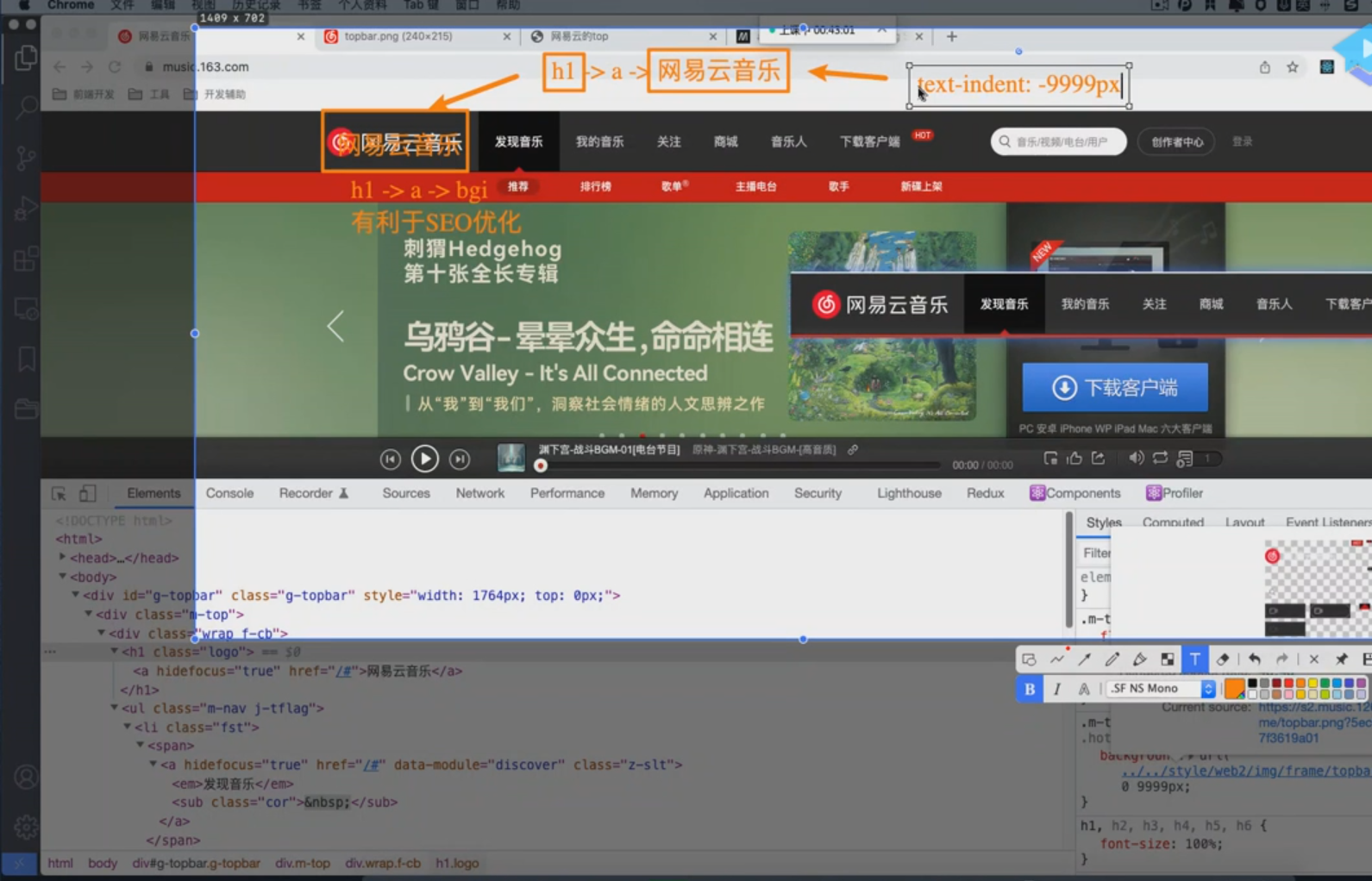
Task: Cancel the screenshot with the X icon
Action: pos(1314,659)
